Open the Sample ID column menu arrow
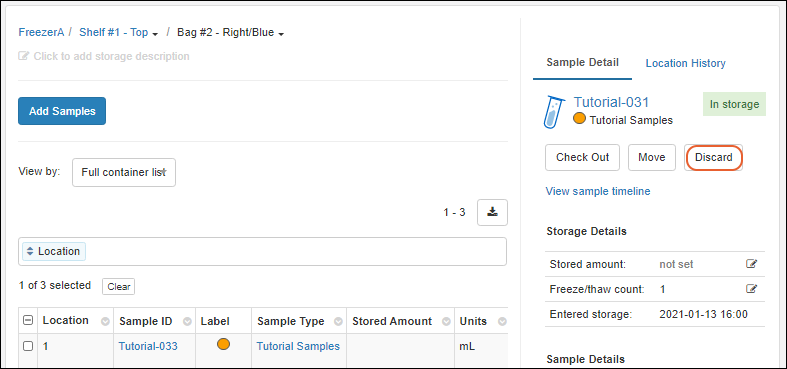The height and width of the screenshot is (369, 787). point(187,321)
